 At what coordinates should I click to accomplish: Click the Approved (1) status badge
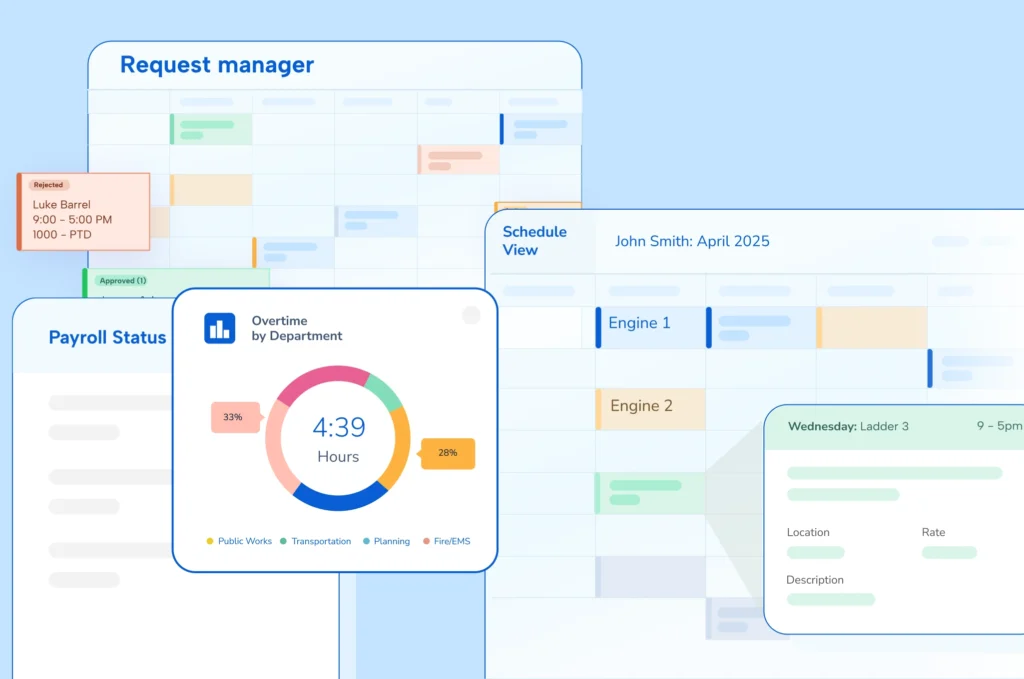tap(122, 281)
